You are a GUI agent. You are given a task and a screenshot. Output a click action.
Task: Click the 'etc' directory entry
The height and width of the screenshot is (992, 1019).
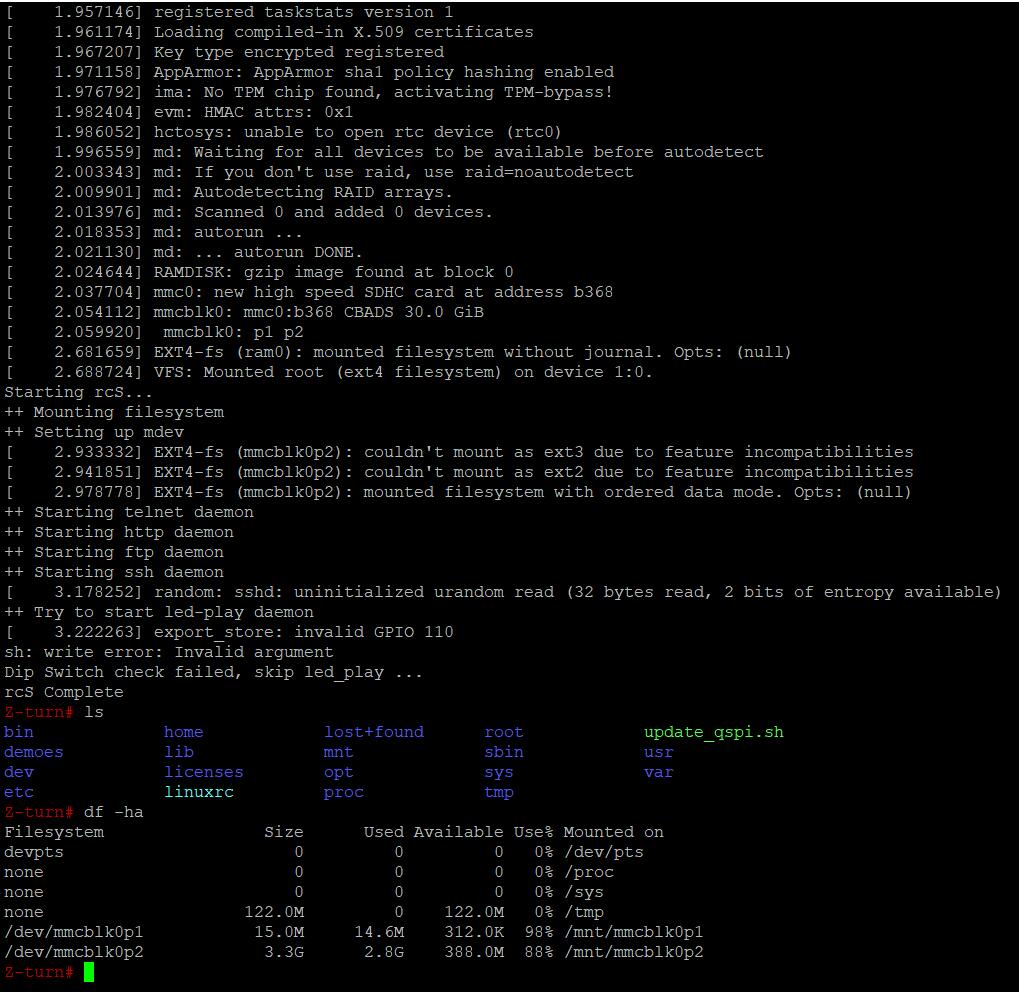point(19,792)
